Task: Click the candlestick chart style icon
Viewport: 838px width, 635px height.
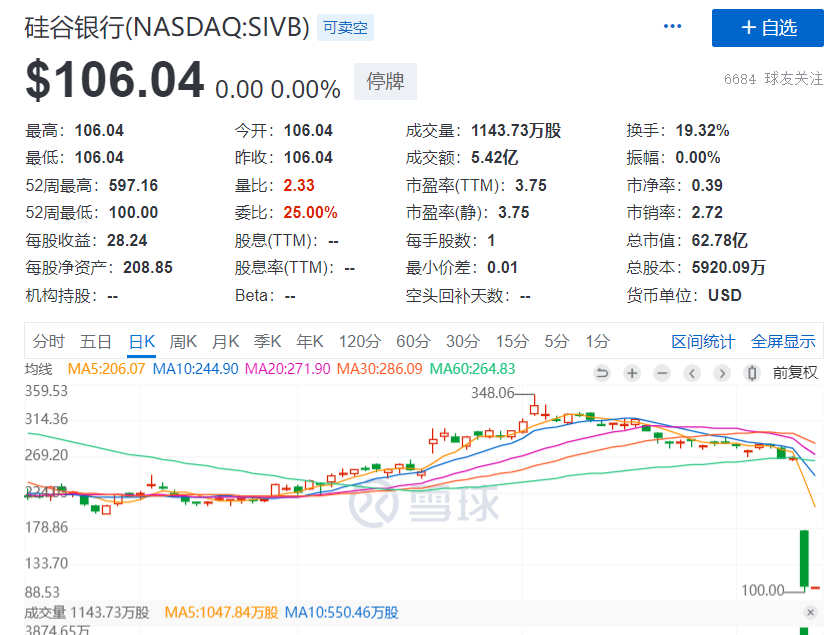Action: click(x=752, y=373)
